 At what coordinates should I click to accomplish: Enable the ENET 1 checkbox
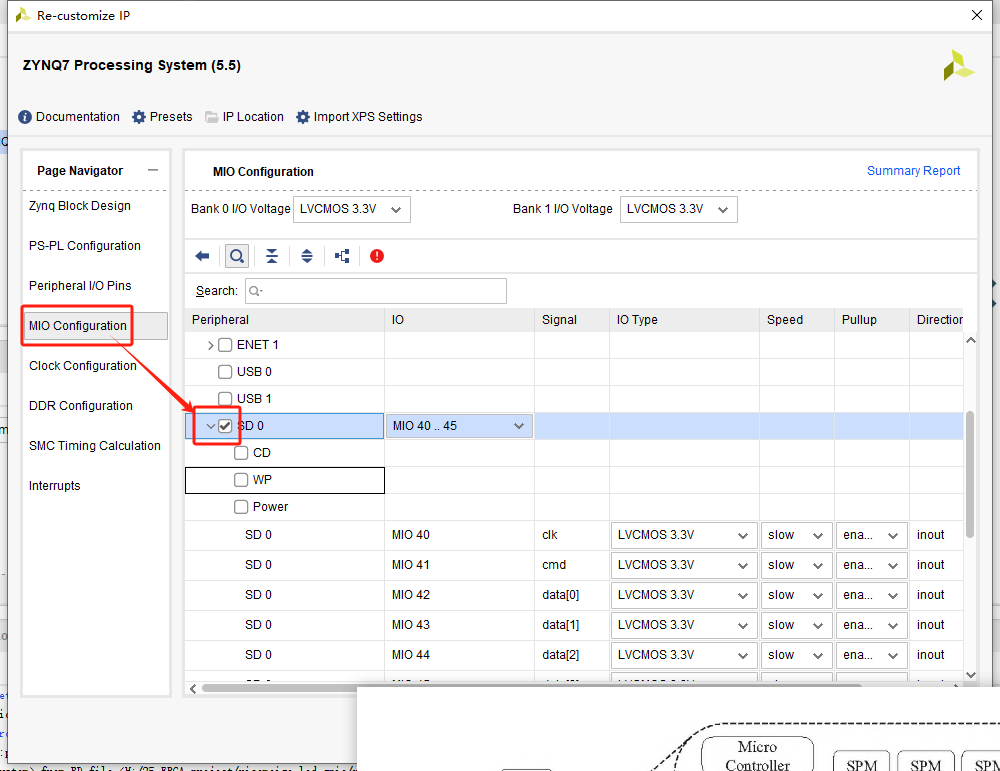tap(225, 345)
